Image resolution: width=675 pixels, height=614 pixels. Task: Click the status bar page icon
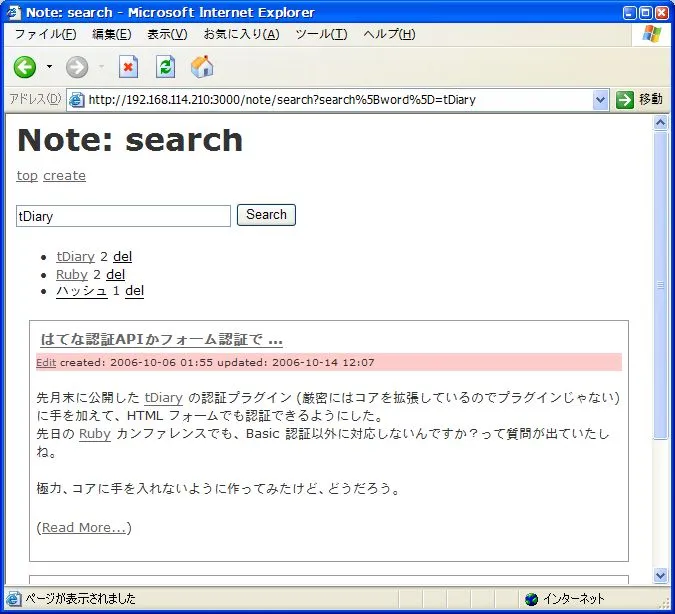click(13, 598)
